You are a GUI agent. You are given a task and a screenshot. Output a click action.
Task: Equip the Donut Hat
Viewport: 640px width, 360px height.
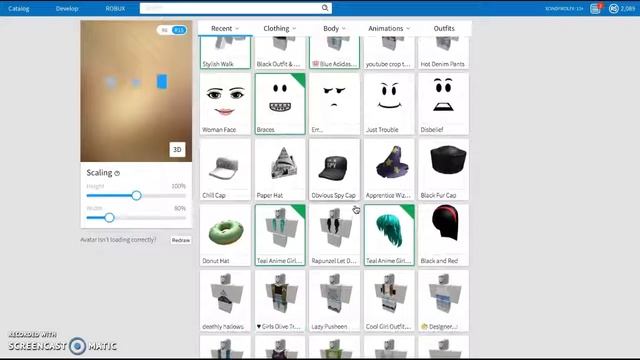click(225, 236)
